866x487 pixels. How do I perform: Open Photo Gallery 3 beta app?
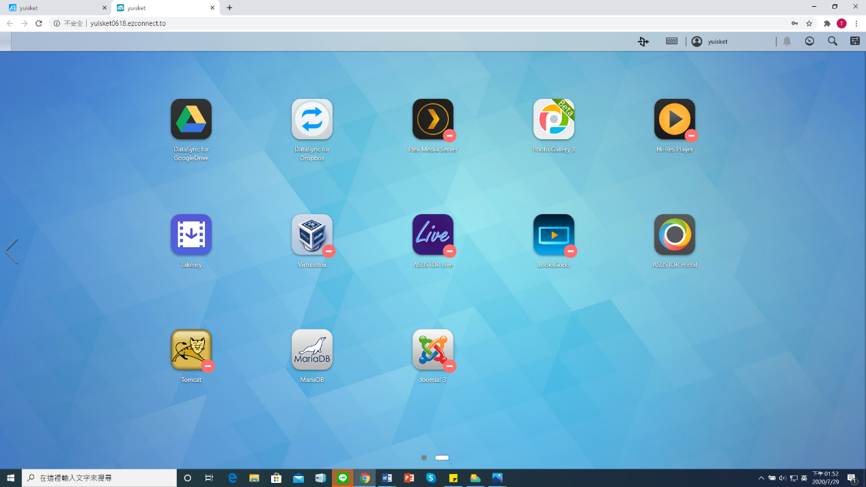tap(553, 119)
